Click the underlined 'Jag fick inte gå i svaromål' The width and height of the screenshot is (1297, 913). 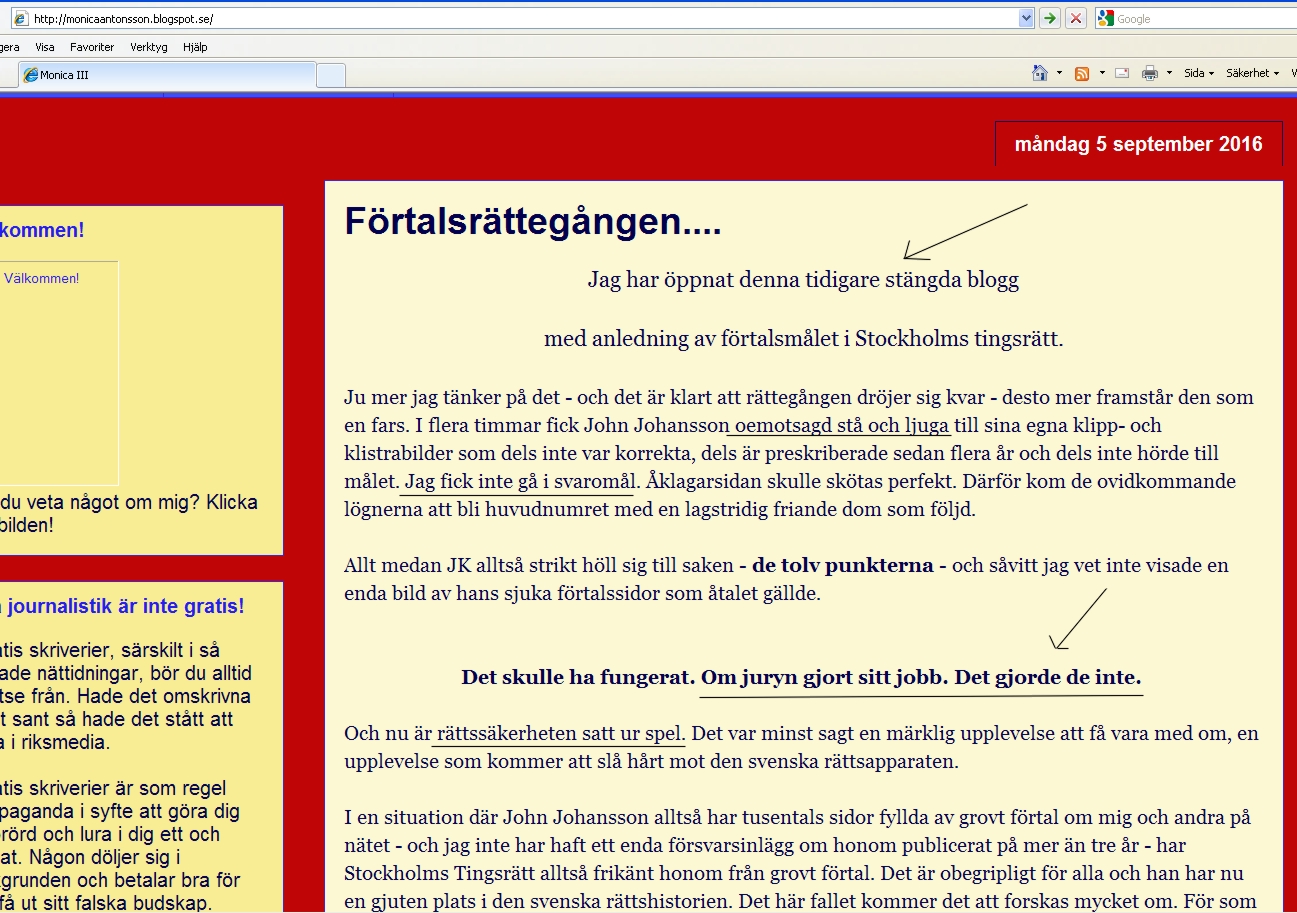[520, 481]
